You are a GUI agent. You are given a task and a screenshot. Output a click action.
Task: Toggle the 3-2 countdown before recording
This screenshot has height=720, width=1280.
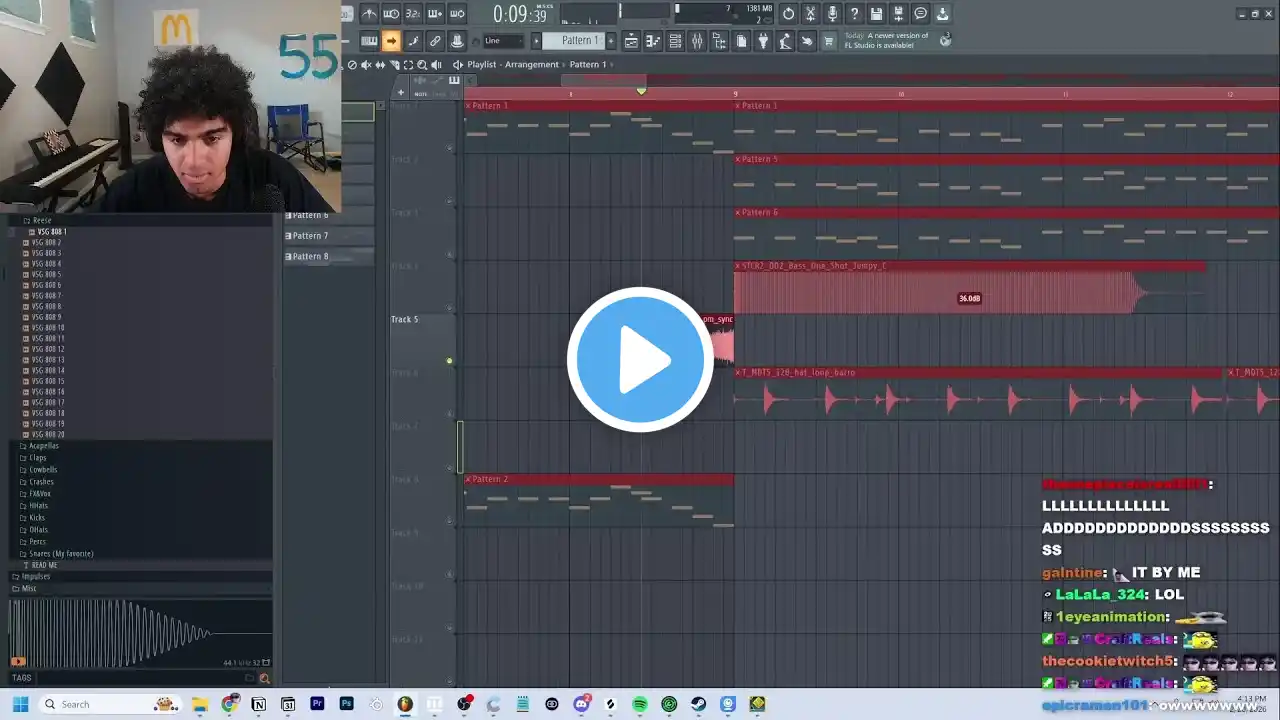point(413,14)
